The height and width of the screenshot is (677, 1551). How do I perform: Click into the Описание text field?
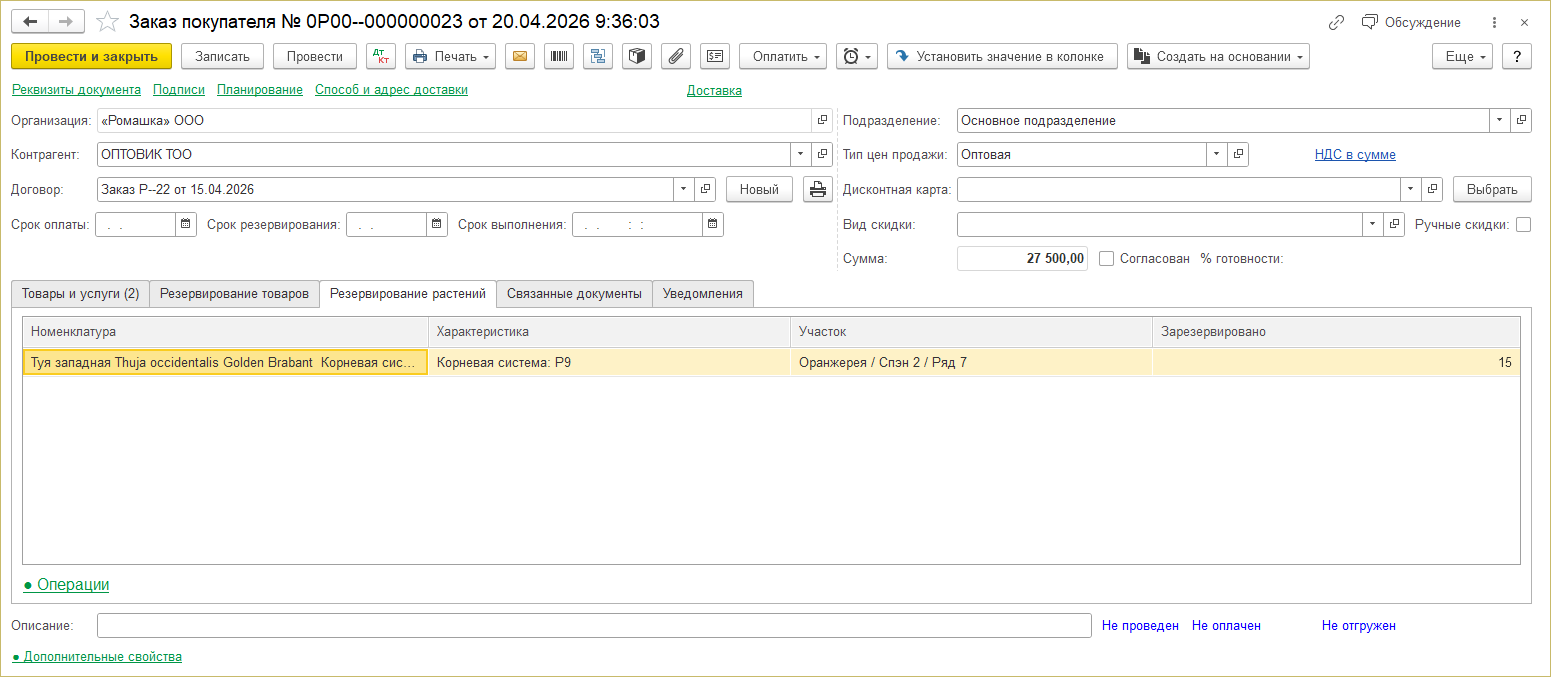(593, 626)
